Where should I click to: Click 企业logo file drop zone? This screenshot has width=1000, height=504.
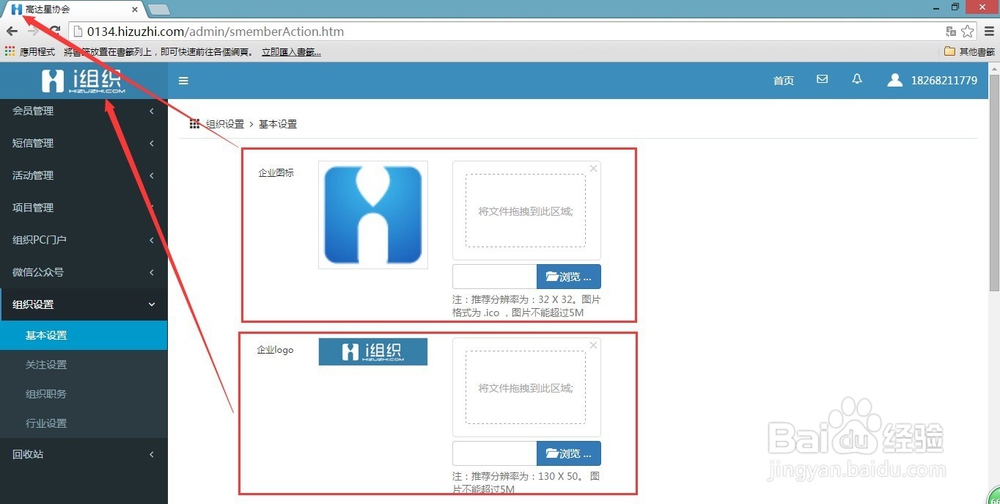[526, 387]
